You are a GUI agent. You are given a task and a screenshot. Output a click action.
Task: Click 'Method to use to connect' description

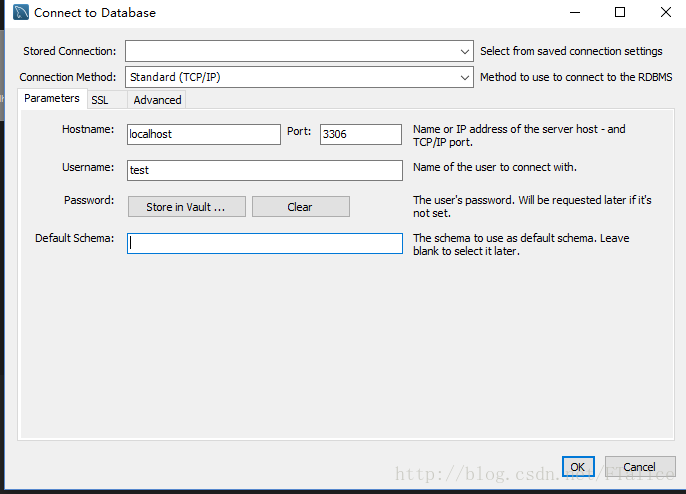[x=576, y=77]
